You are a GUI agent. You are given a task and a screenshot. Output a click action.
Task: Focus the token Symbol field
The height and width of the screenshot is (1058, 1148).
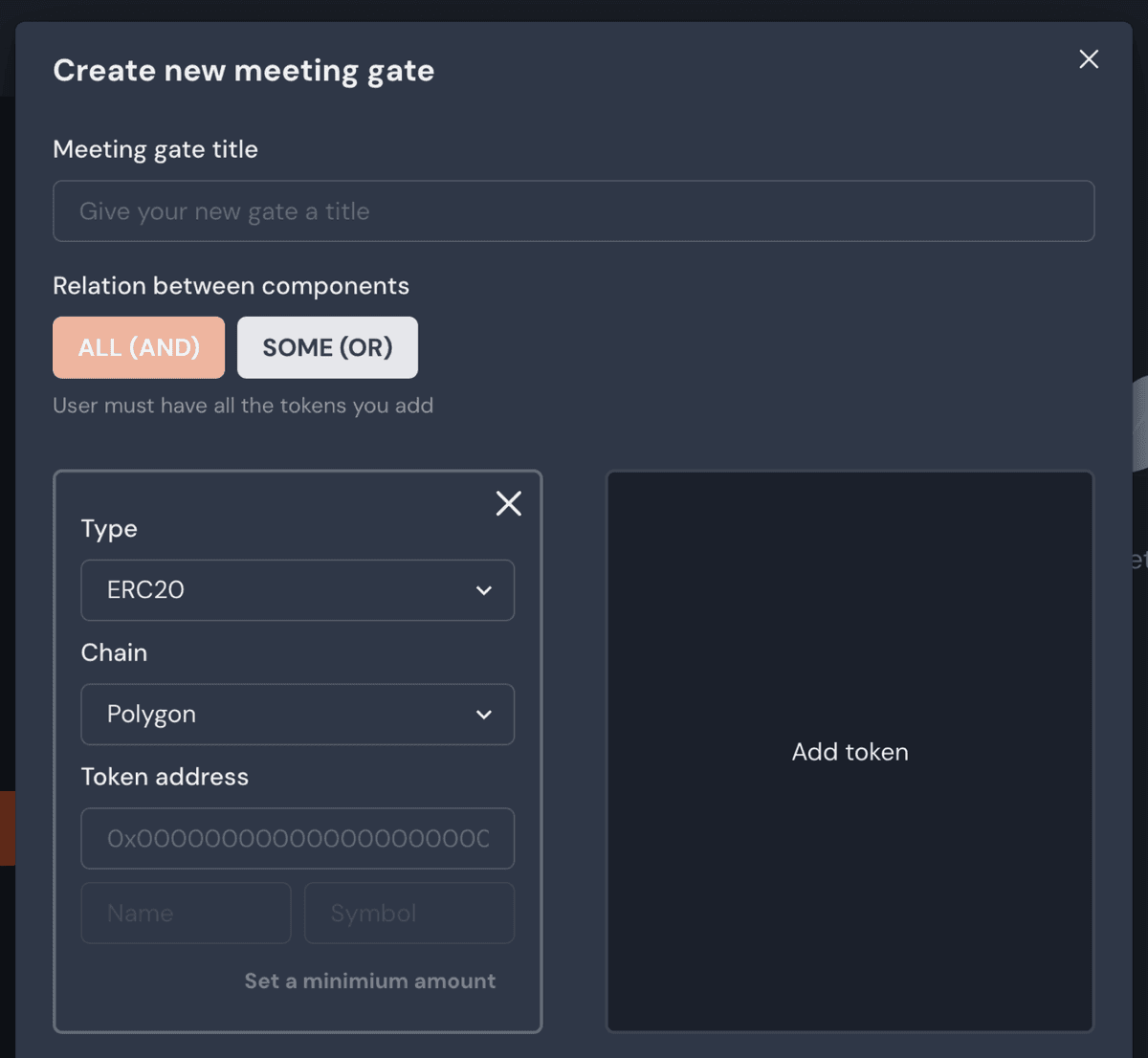coord(409,914)
